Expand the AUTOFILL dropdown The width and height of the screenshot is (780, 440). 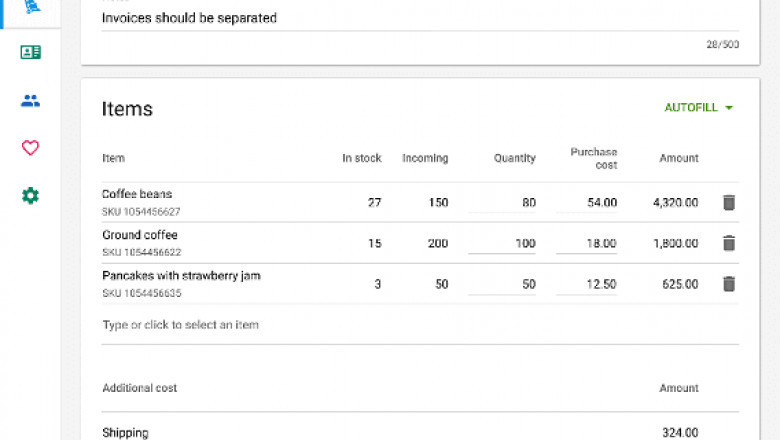699,108
